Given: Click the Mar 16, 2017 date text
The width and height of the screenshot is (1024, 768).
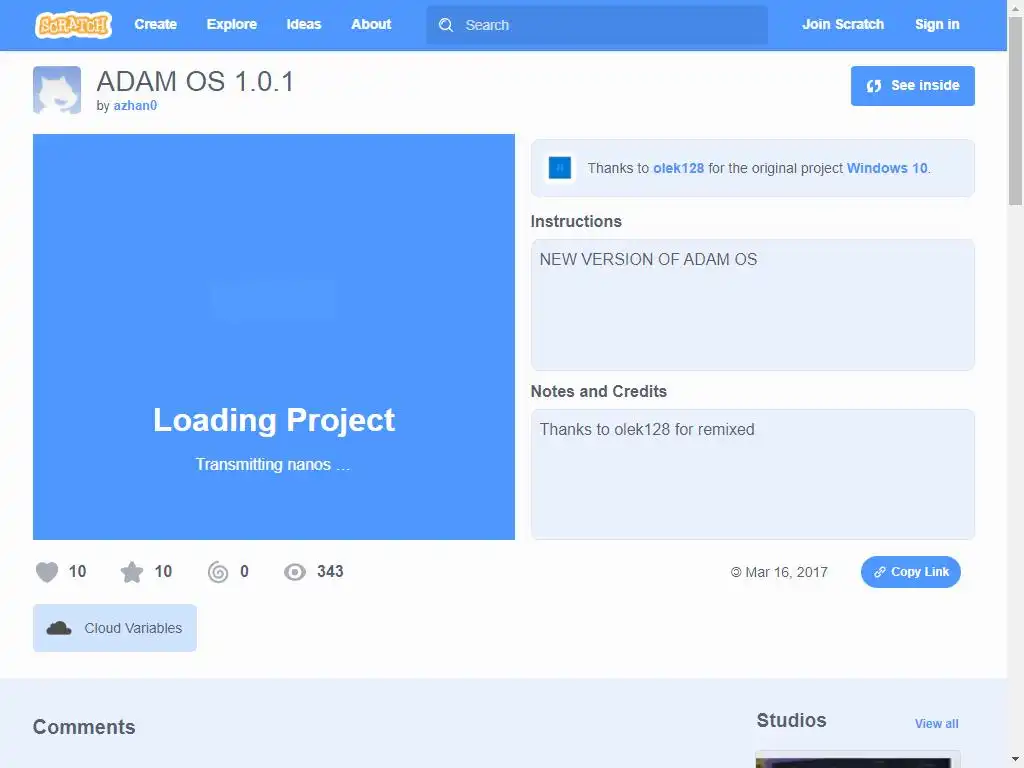Looking at the screenshot, I should (x=786, y=572).
